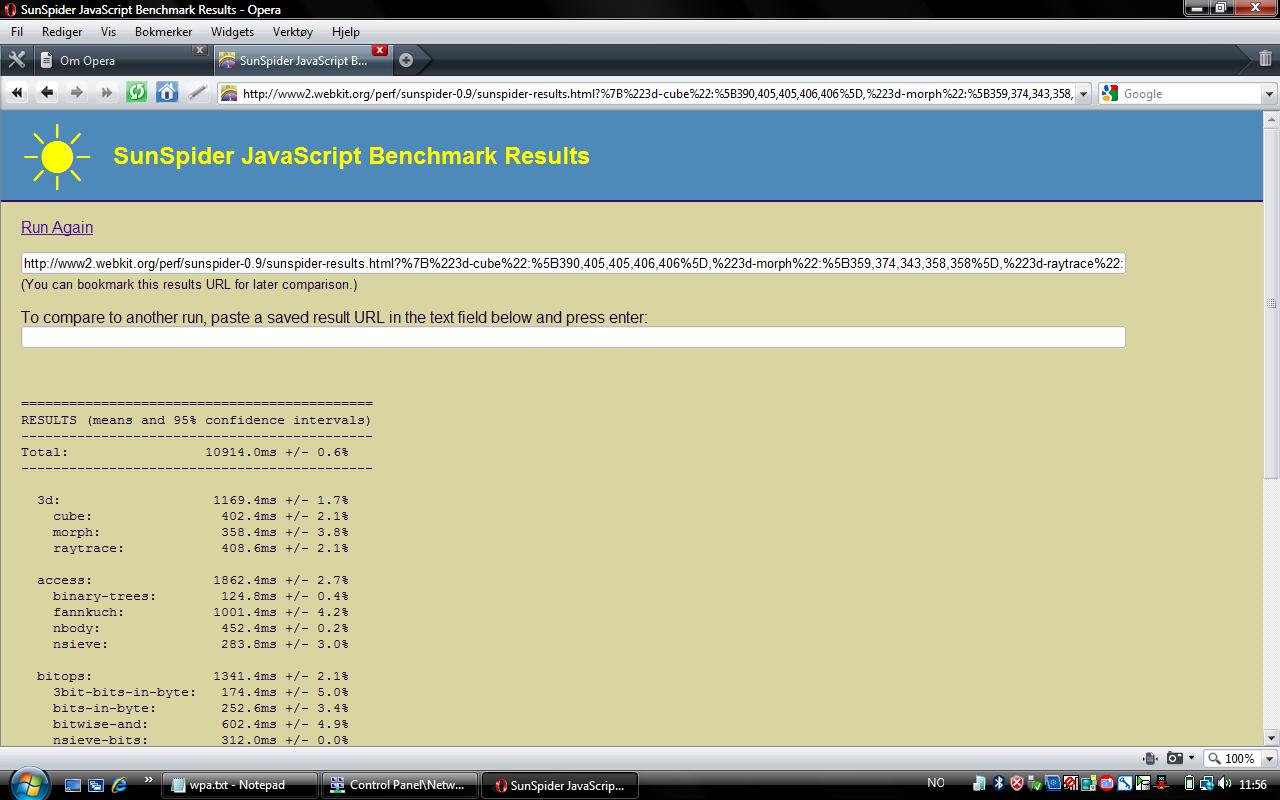Click the Google search engine icon
The height and width of the screenshot is (800, 1280).
(x=1110, y=94)
